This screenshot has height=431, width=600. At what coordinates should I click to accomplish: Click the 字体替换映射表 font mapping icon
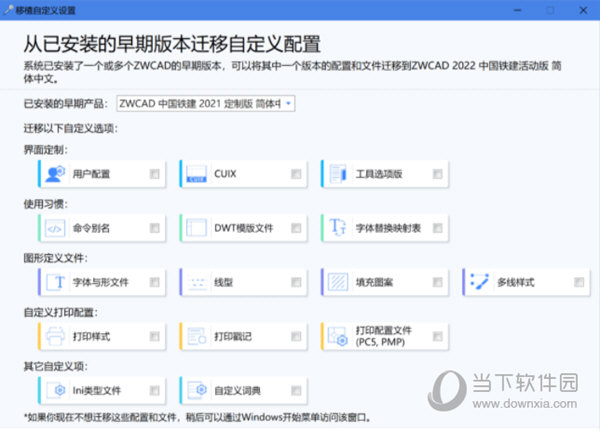[x=338, y=227]
